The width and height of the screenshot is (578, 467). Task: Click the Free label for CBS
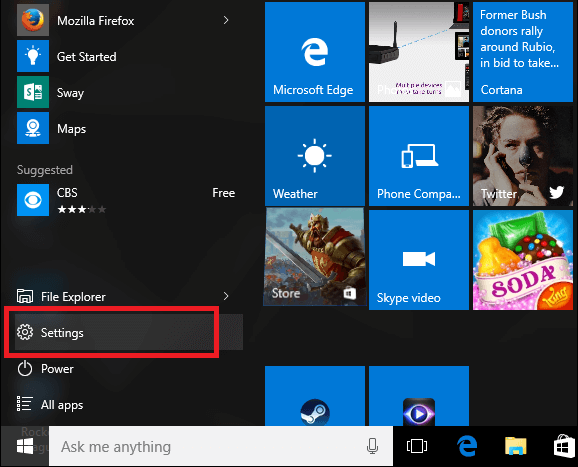[223, 193]
